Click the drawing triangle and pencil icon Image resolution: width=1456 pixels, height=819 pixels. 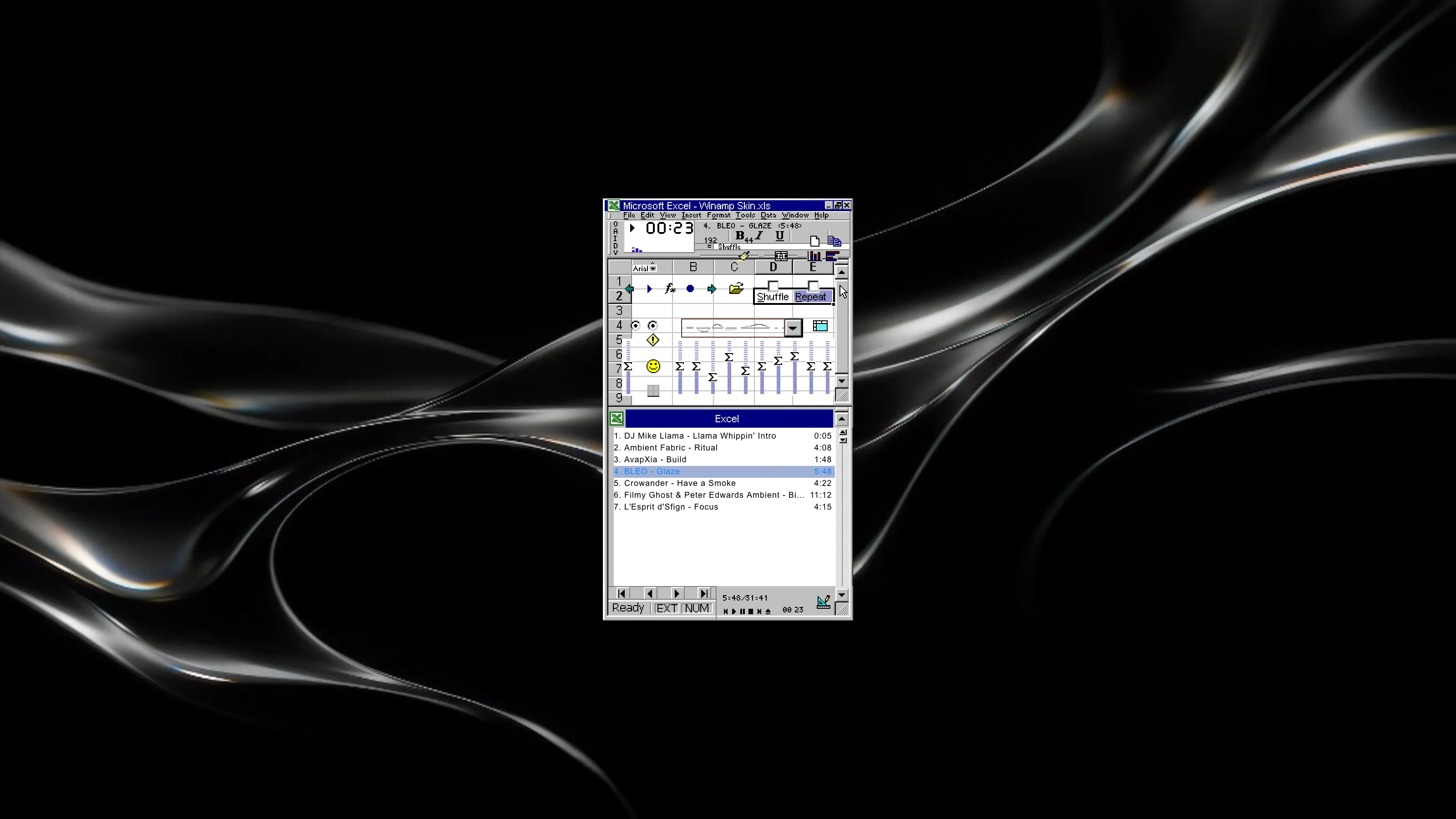pyautogui.click(x=824, y=602)
